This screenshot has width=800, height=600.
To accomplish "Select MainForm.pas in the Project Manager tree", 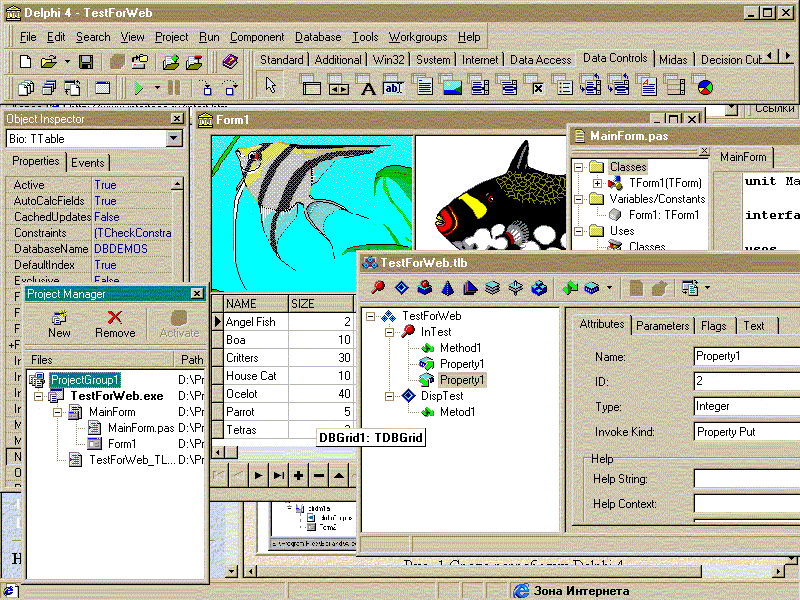I will [x=141, y=428].
